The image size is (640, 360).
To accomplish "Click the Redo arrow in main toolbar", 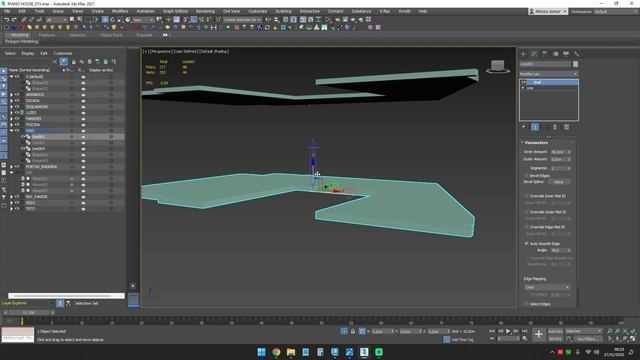I will pyautogui.click(x=14, y=20).
